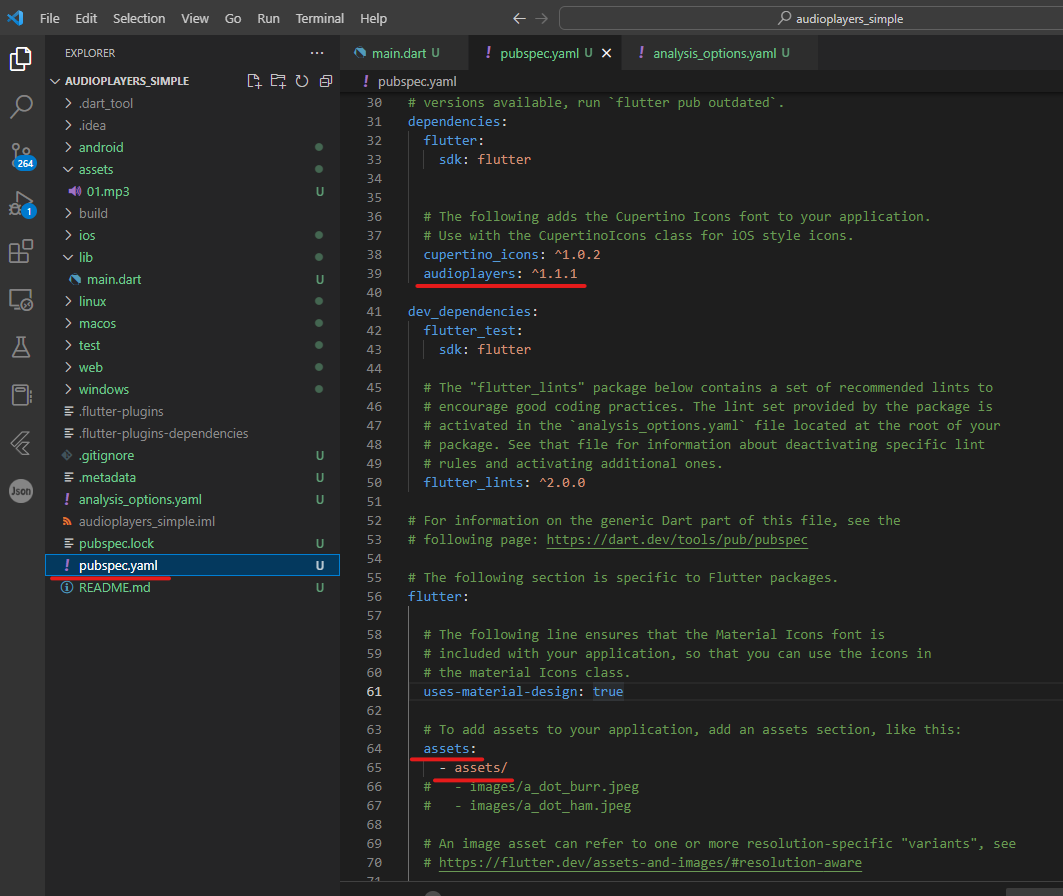Open the Run menu
Screen dimensions: 1063x896
(268, 18)
